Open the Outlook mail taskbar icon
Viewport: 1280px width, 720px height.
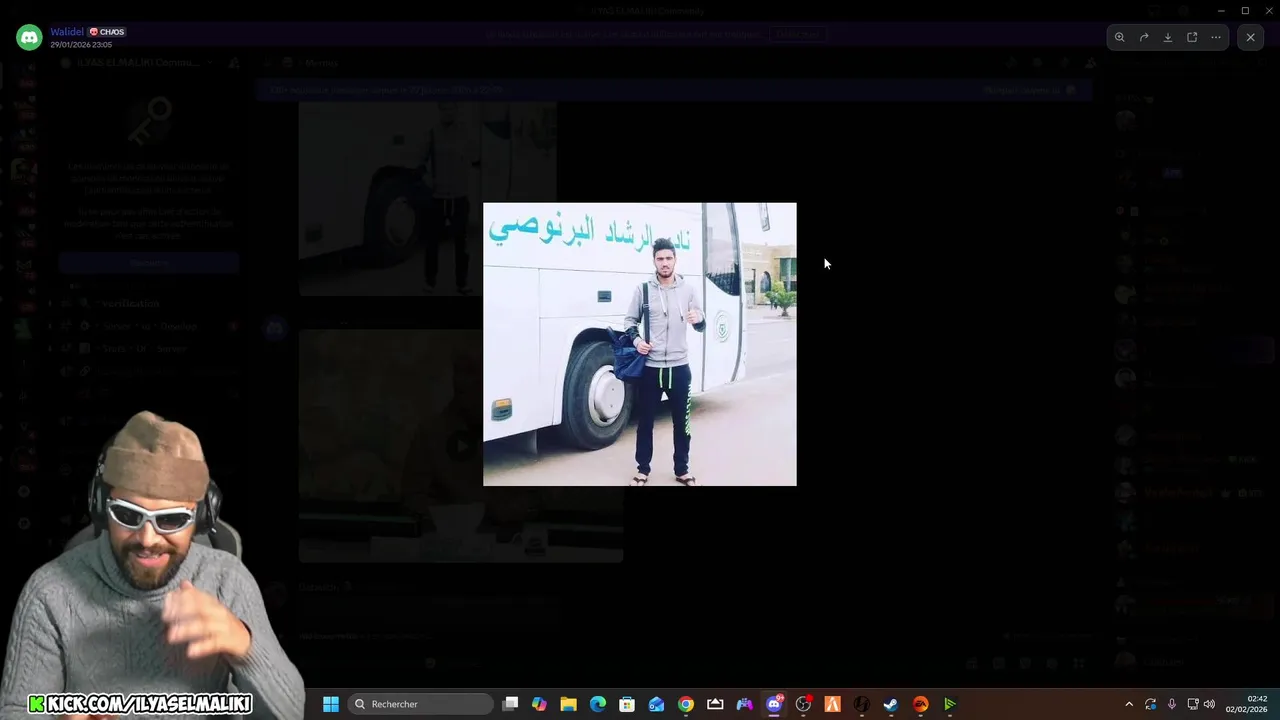(656, 704)
